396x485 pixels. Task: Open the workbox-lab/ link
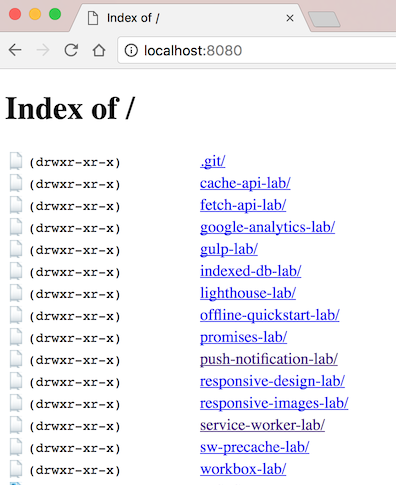(243, 469)
